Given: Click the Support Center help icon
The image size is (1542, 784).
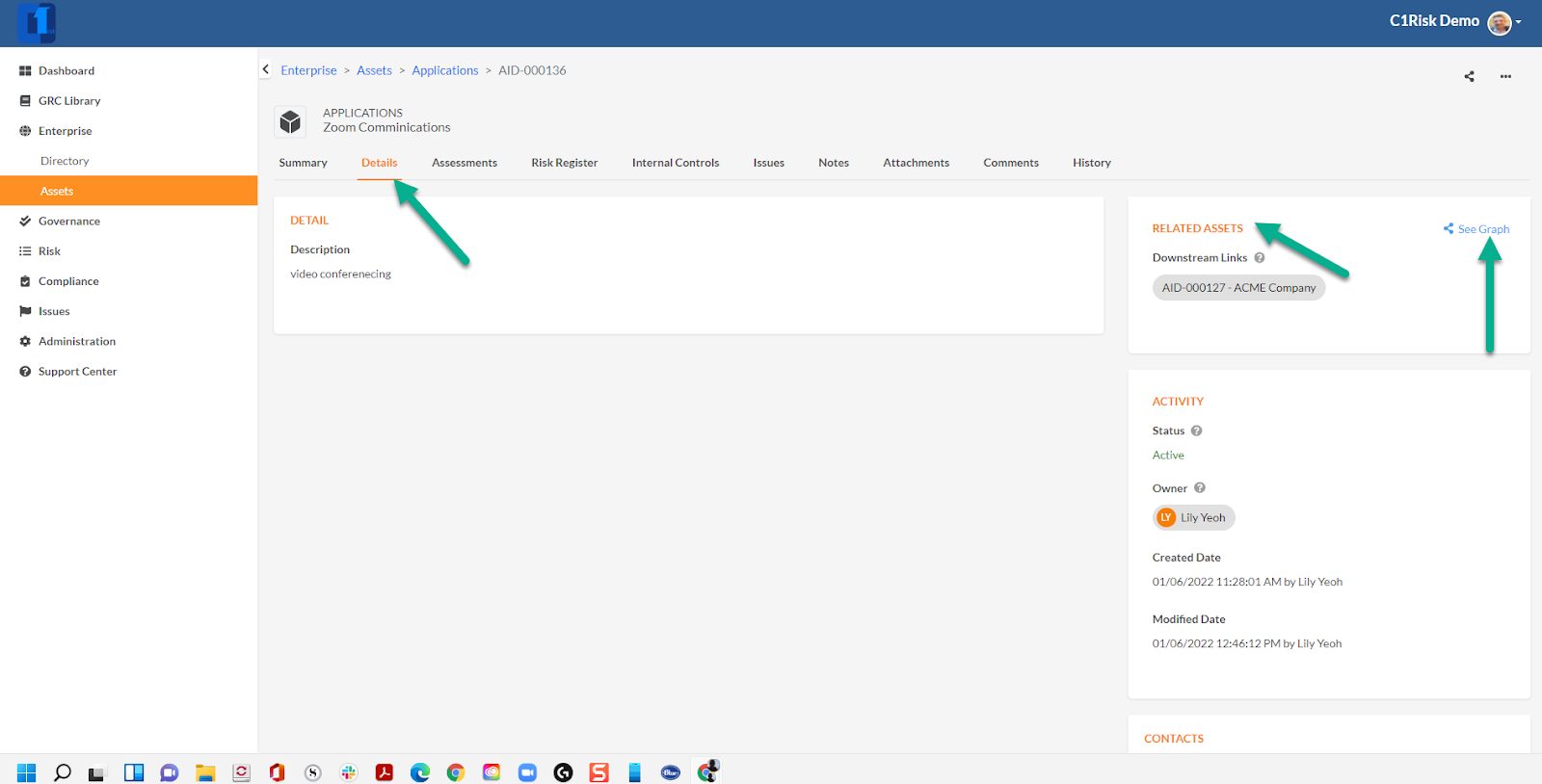Looking at the screenshot, I should (25, 372).
